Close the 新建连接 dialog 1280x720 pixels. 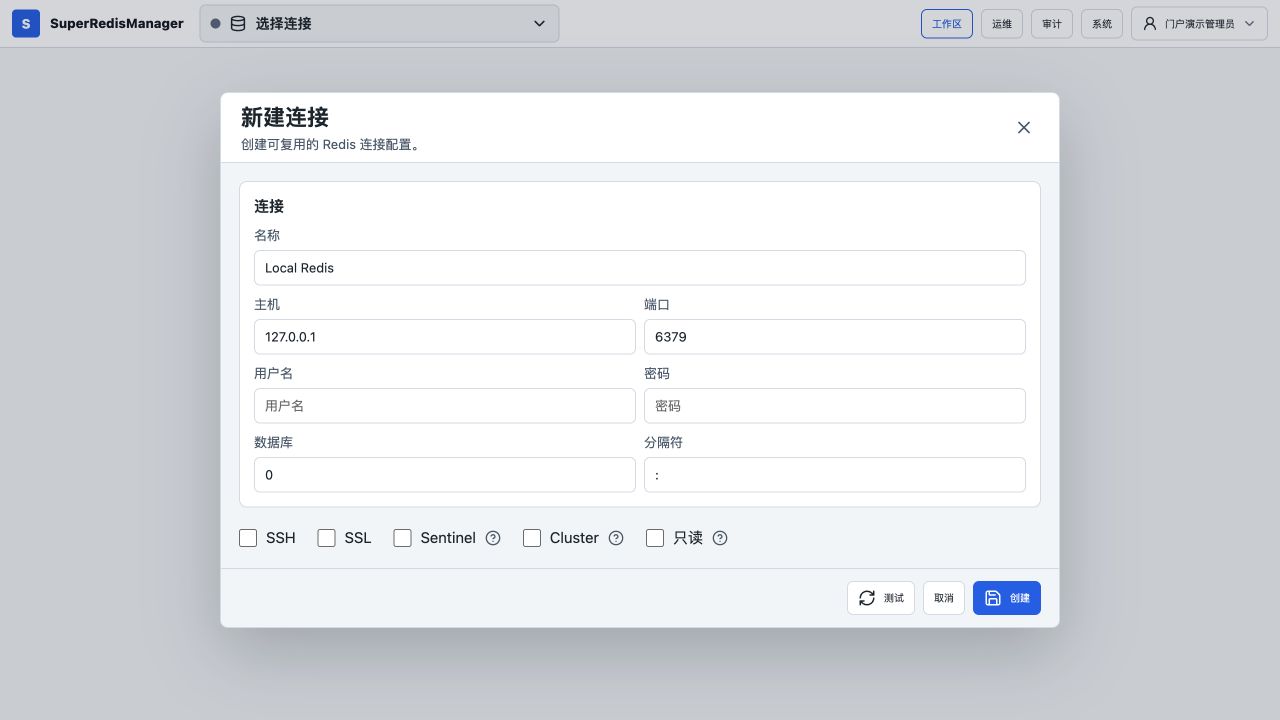pos(1024,127)
